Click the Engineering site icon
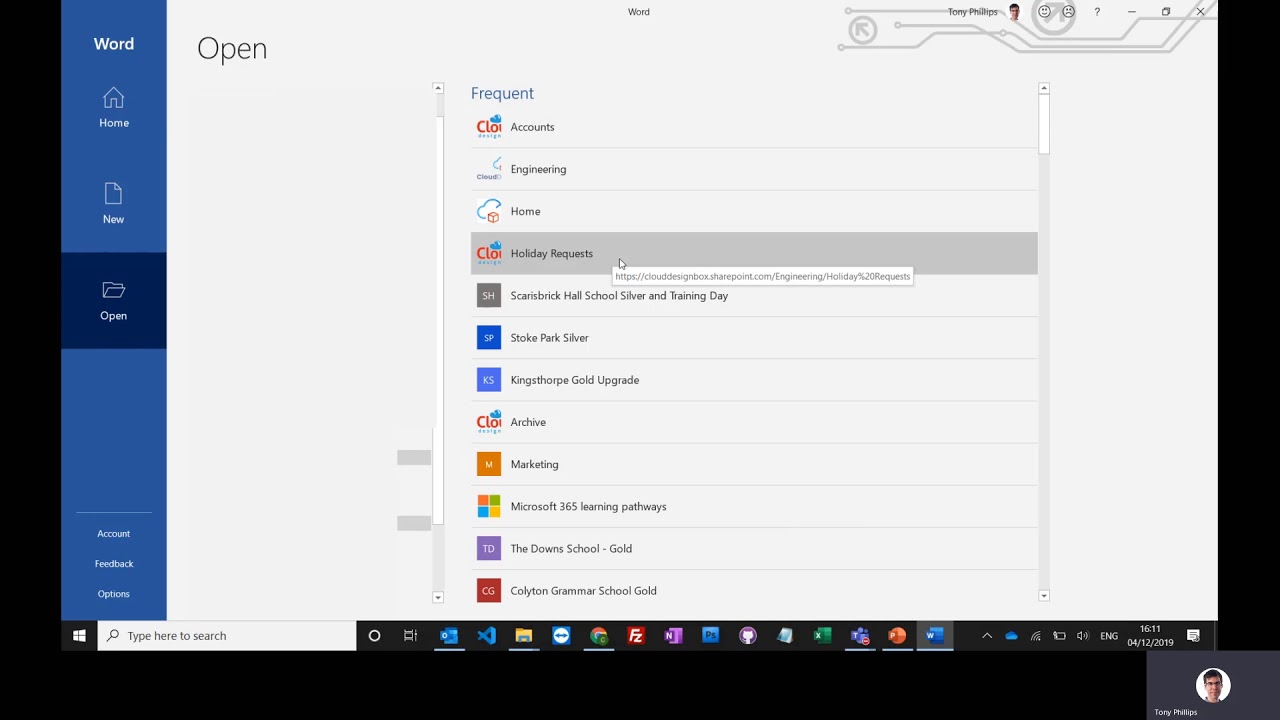The height and width of the screenshot is (720, 1280). (x=489, y=169)
